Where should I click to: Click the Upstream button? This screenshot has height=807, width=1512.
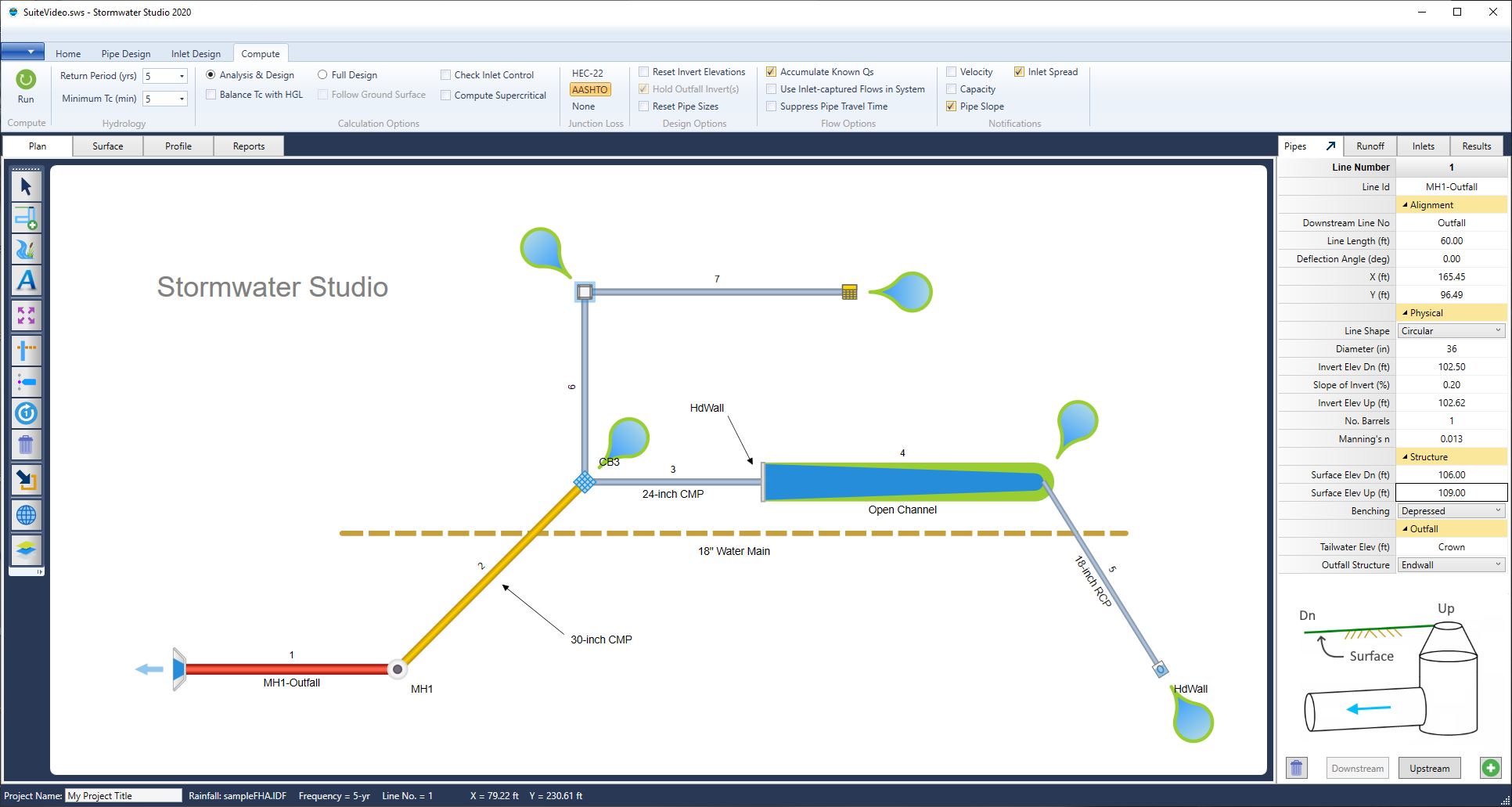pyautogui.click(x=1429, y=768)
